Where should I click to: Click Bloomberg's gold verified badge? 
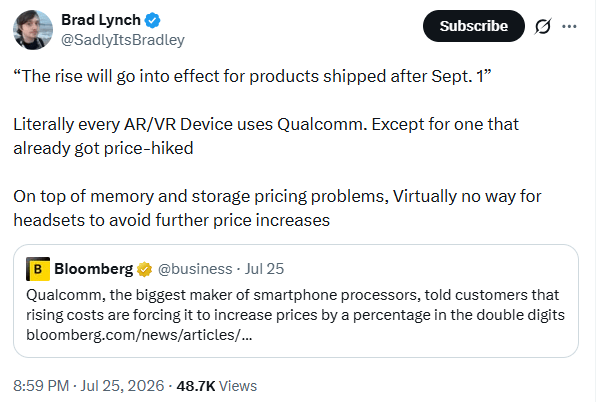click(144, 269)
